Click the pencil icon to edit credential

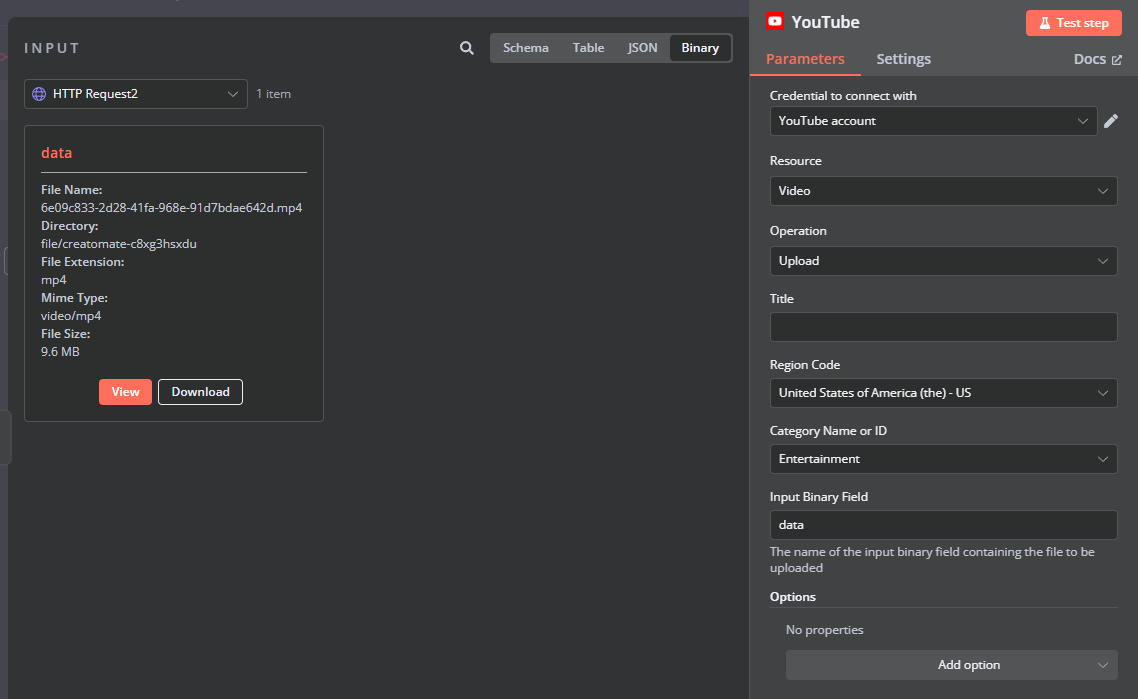pos(1111,121)
